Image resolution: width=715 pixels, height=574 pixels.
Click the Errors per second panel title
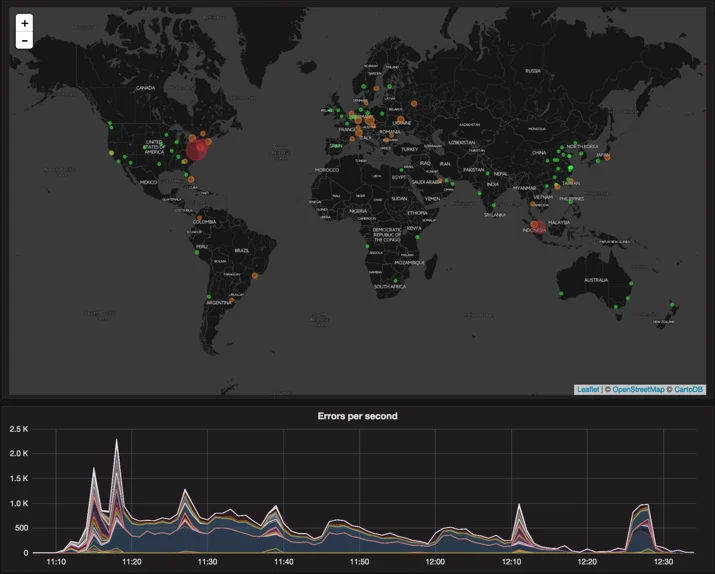point(358,416)
